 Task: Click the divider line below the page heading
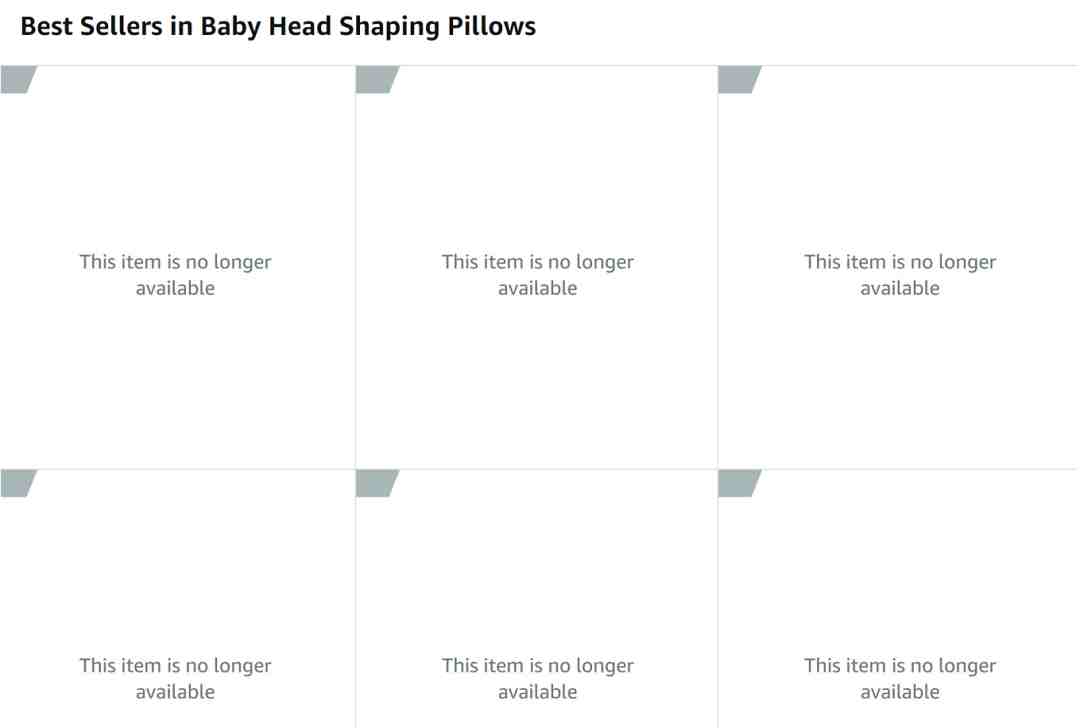(539, 65)
